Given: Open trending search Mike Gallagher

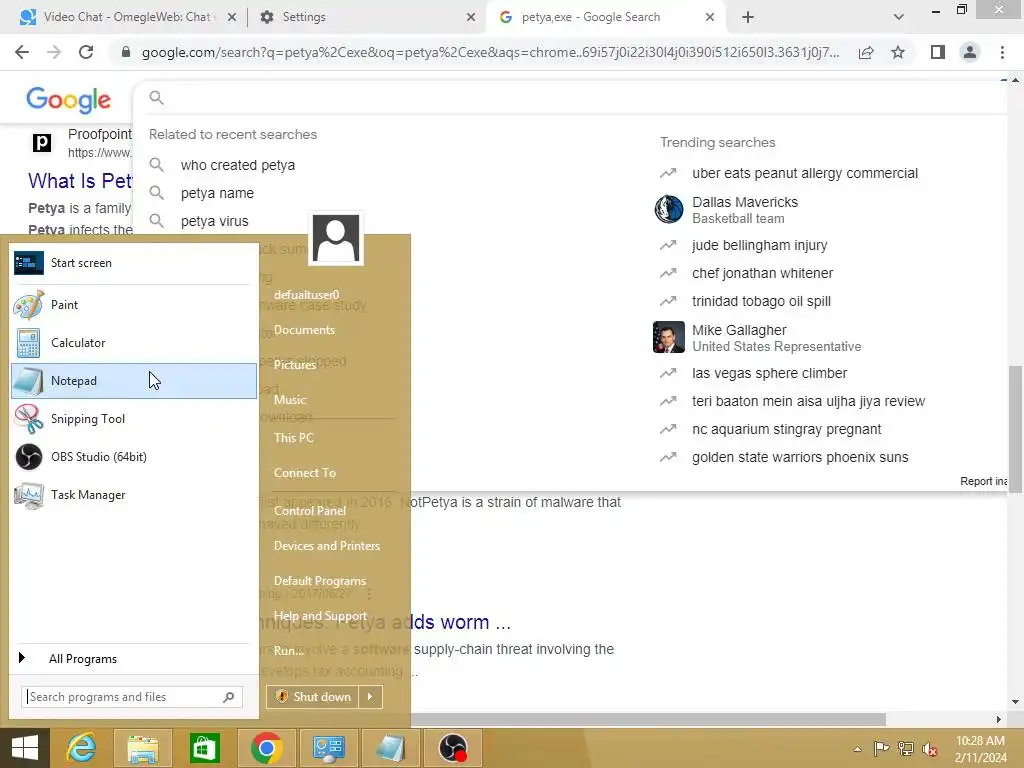Looking at the screenshot, I should [758, 338].
